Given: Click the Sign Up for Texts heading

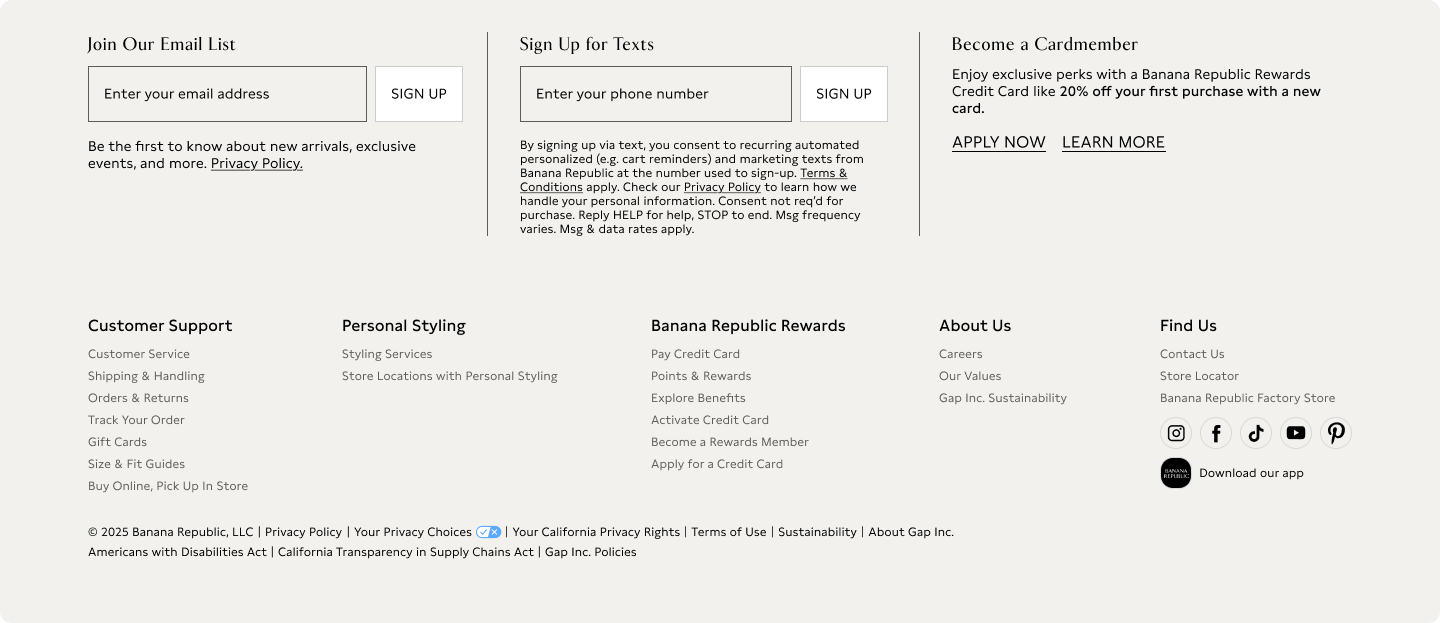Looking at the screenshot, I should [x=587, y=44].
